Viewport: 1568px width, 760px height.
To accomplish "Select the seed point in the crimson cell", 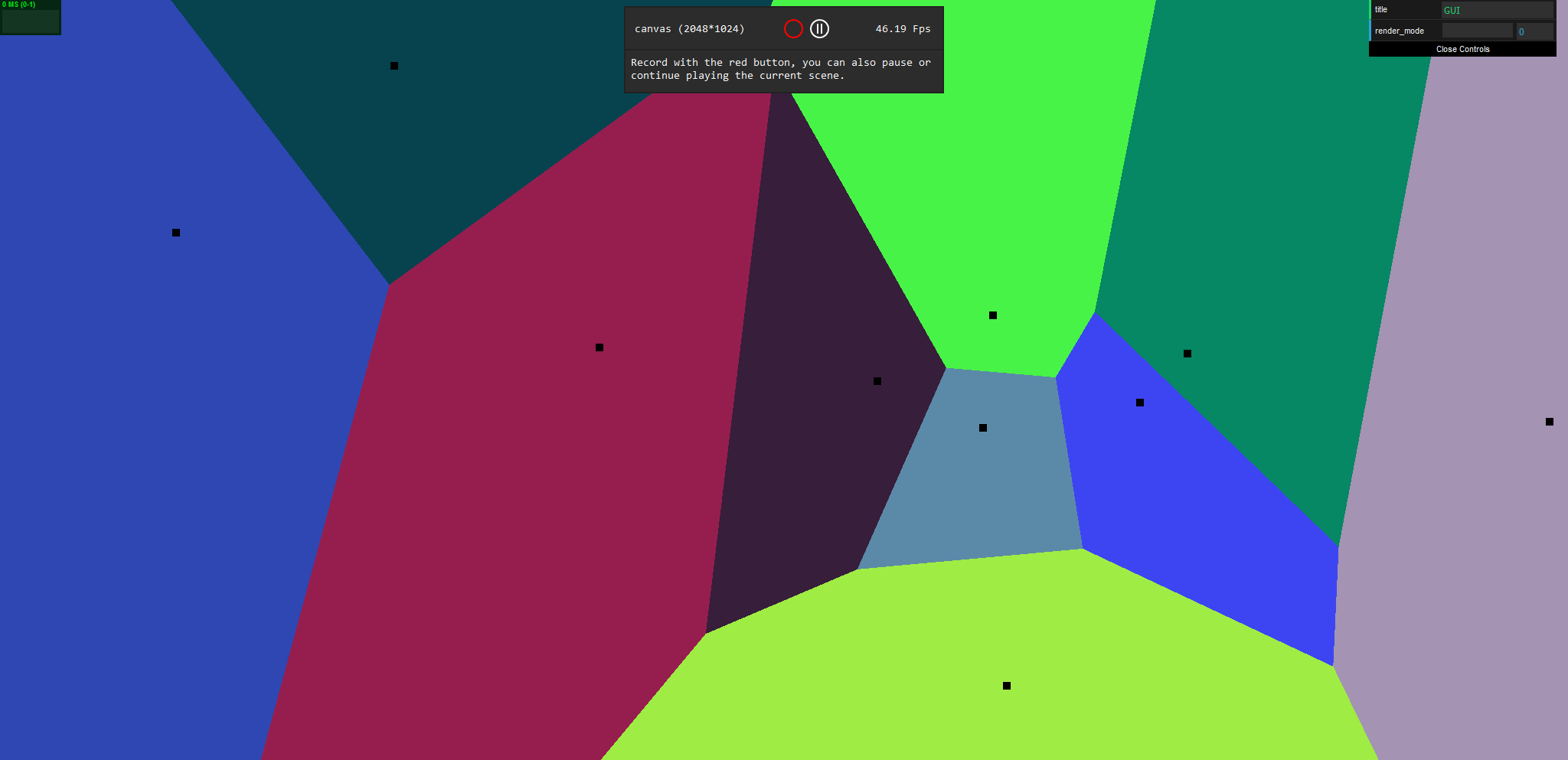I will [x=599, y=347].
